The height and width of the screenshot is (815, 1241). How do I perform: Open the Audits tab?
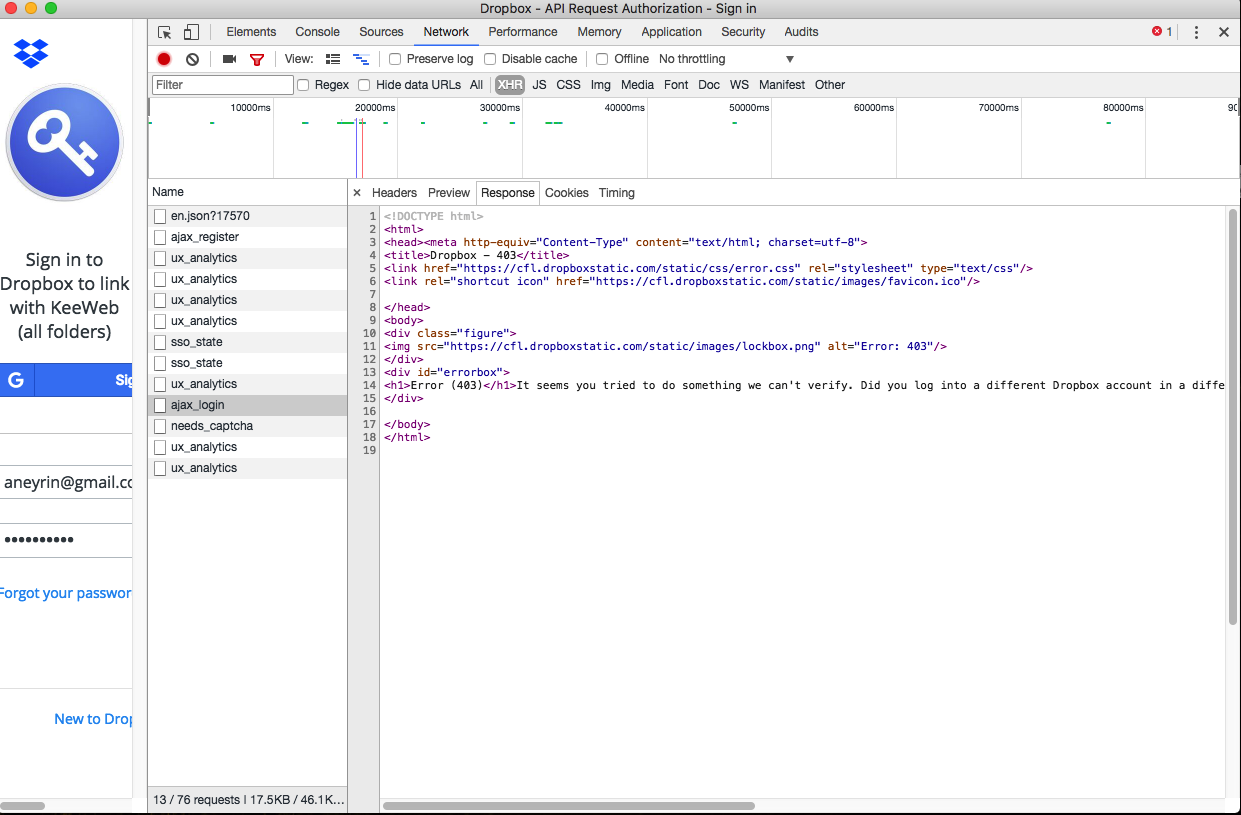pos(801,32)
